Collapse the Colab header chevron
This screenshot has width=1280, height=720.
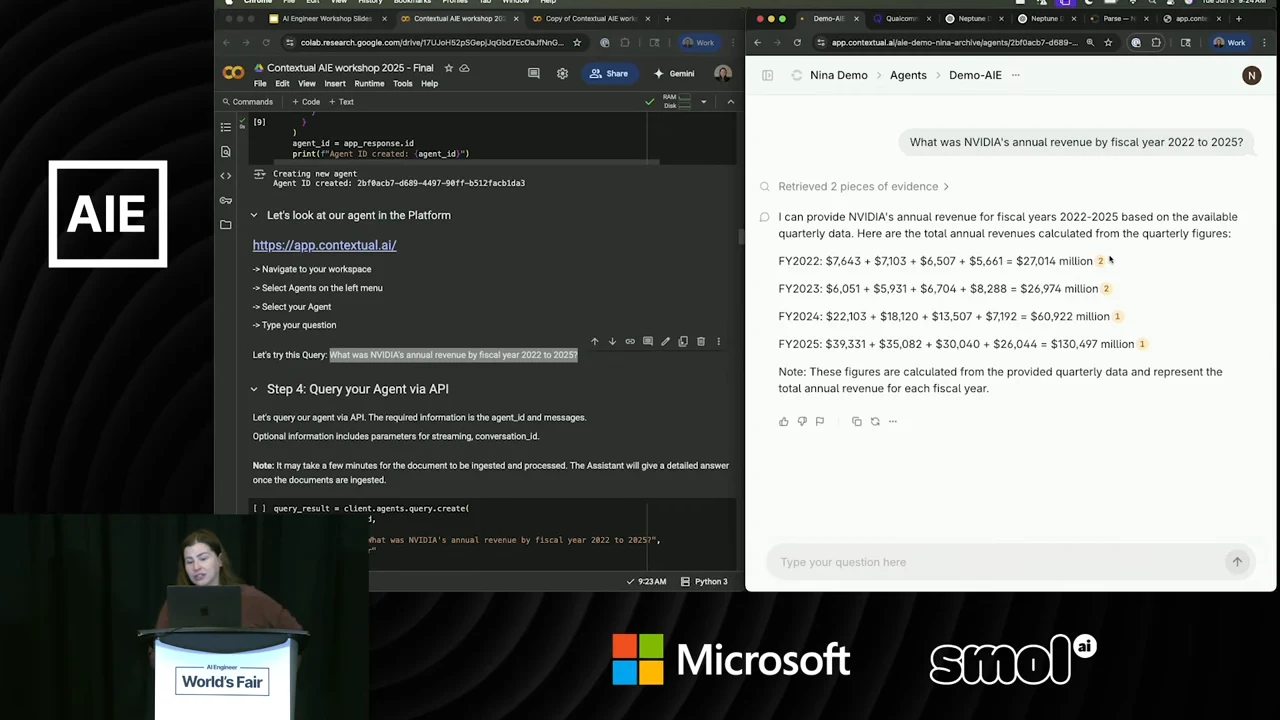[730, 102]
